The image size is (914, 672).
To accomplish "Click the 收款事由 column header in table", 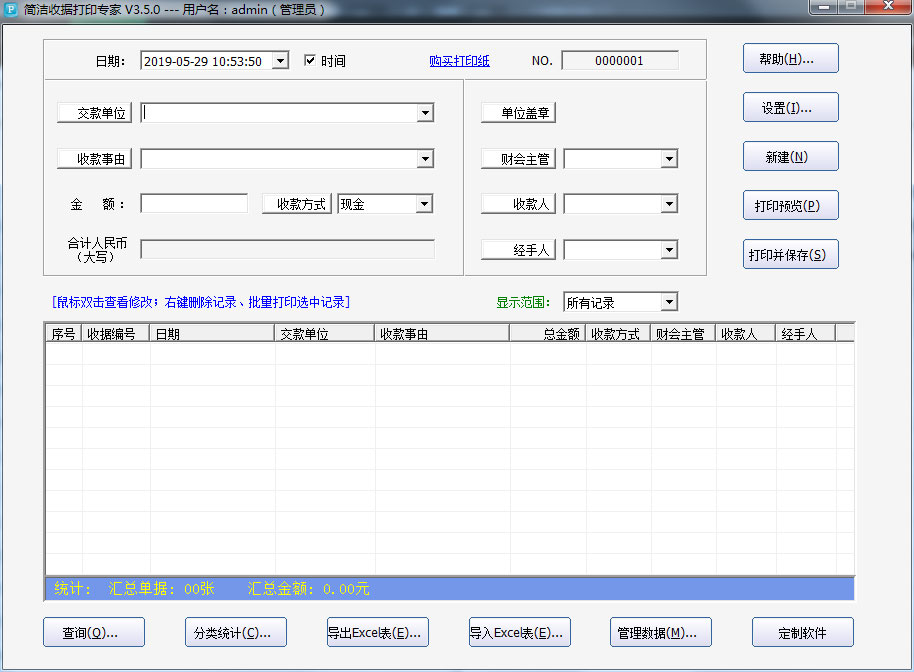I will [x=442, y=334].
